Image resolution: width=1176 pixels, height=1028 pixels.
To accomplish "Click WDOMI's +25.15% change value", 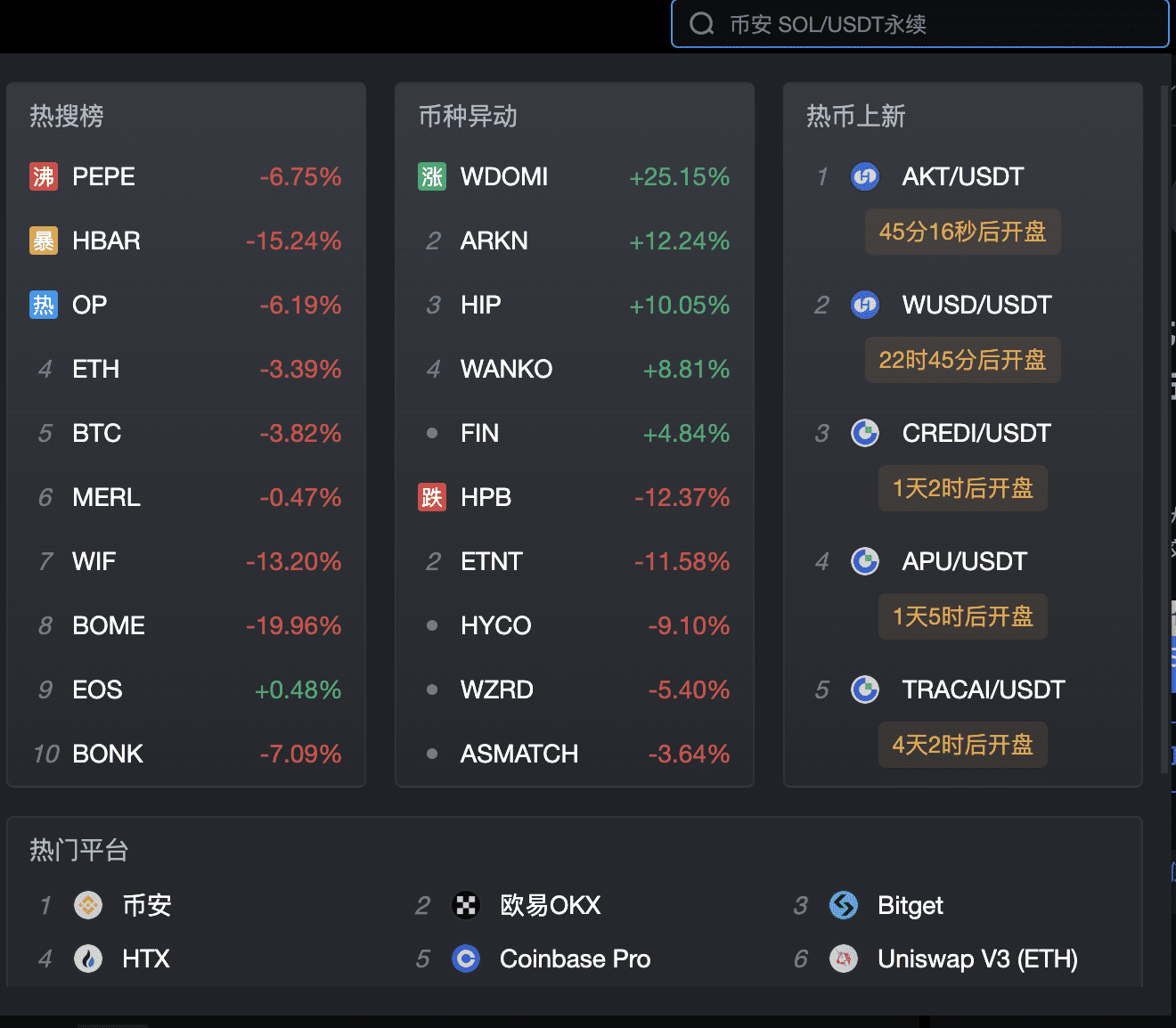I will [679, 176].
